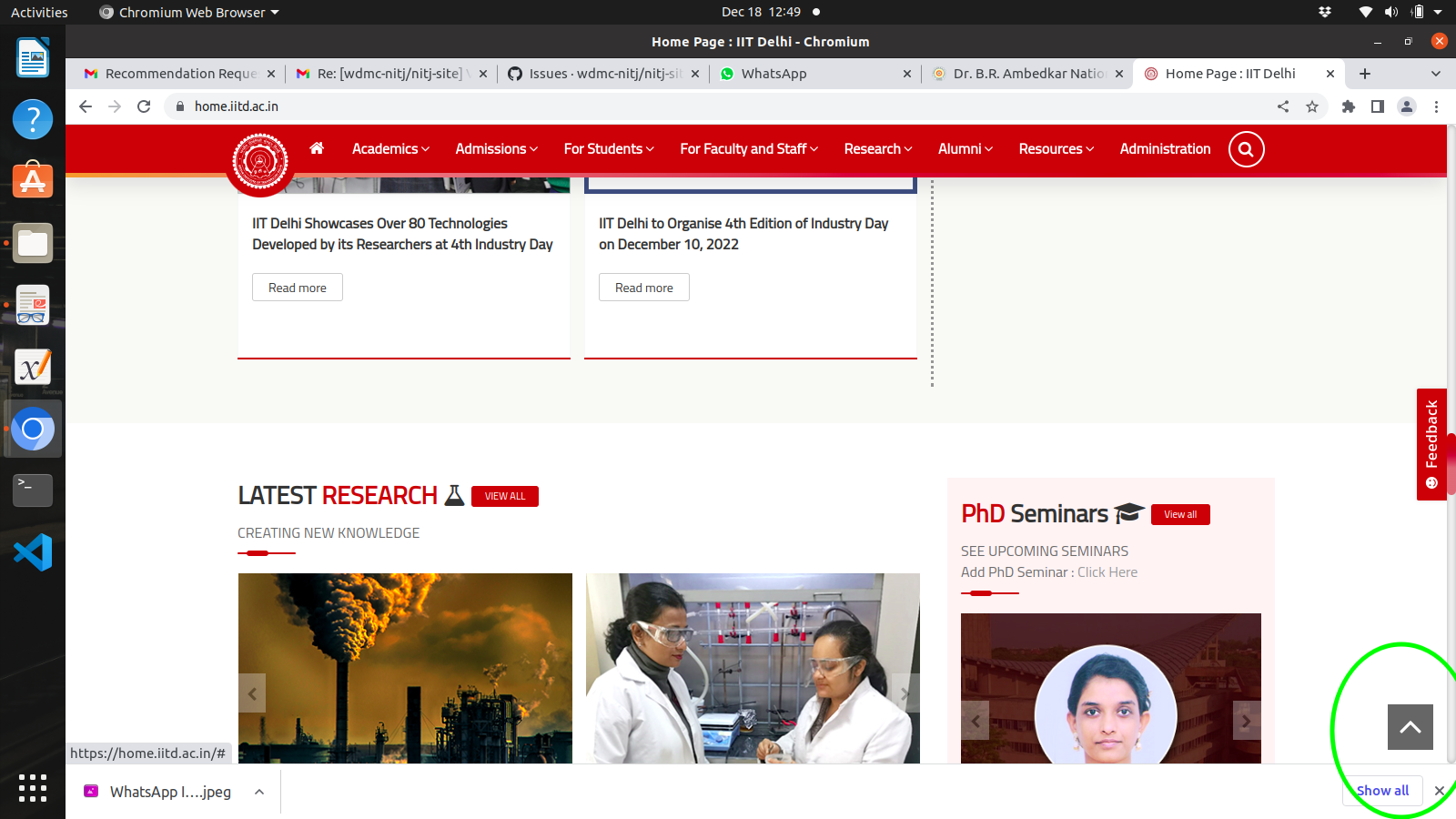The image size is (1456, 819).
Task: Click "Click Here" to add a PhD seminar
Action: (x=1107, y=571)
